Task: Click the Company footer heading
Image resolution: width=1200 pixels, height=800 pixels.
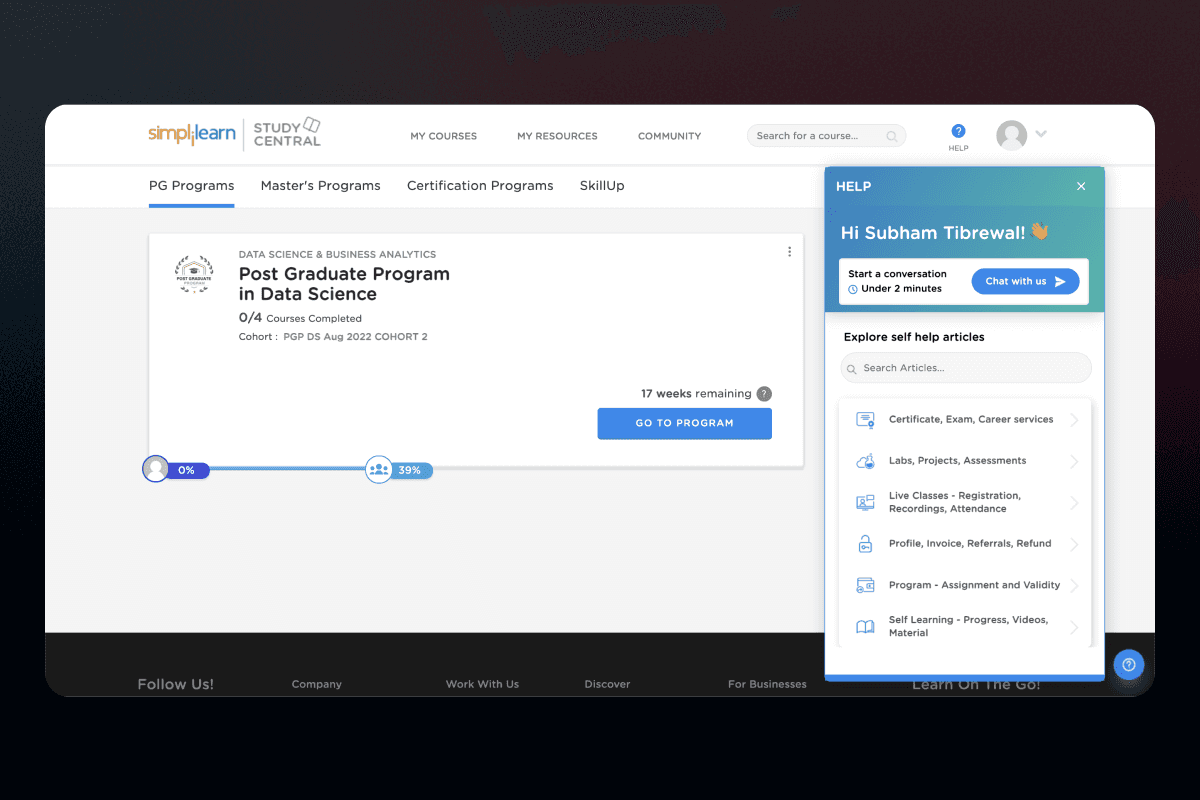Action: 316,684
